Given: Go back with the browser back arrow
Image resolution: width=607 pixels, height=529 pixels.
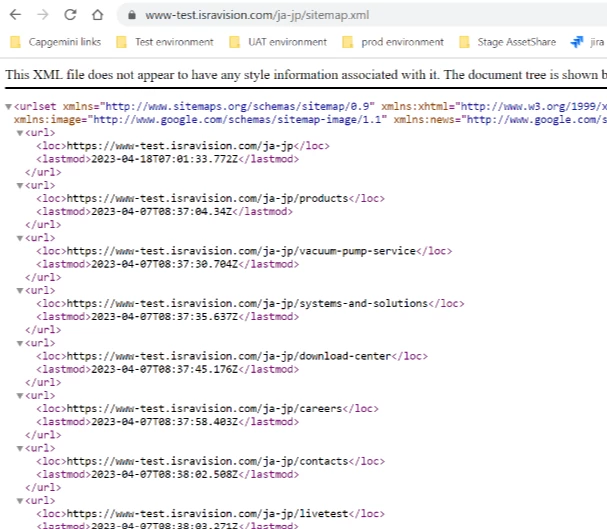Looking at the screenshot, I should pos(15,15).
